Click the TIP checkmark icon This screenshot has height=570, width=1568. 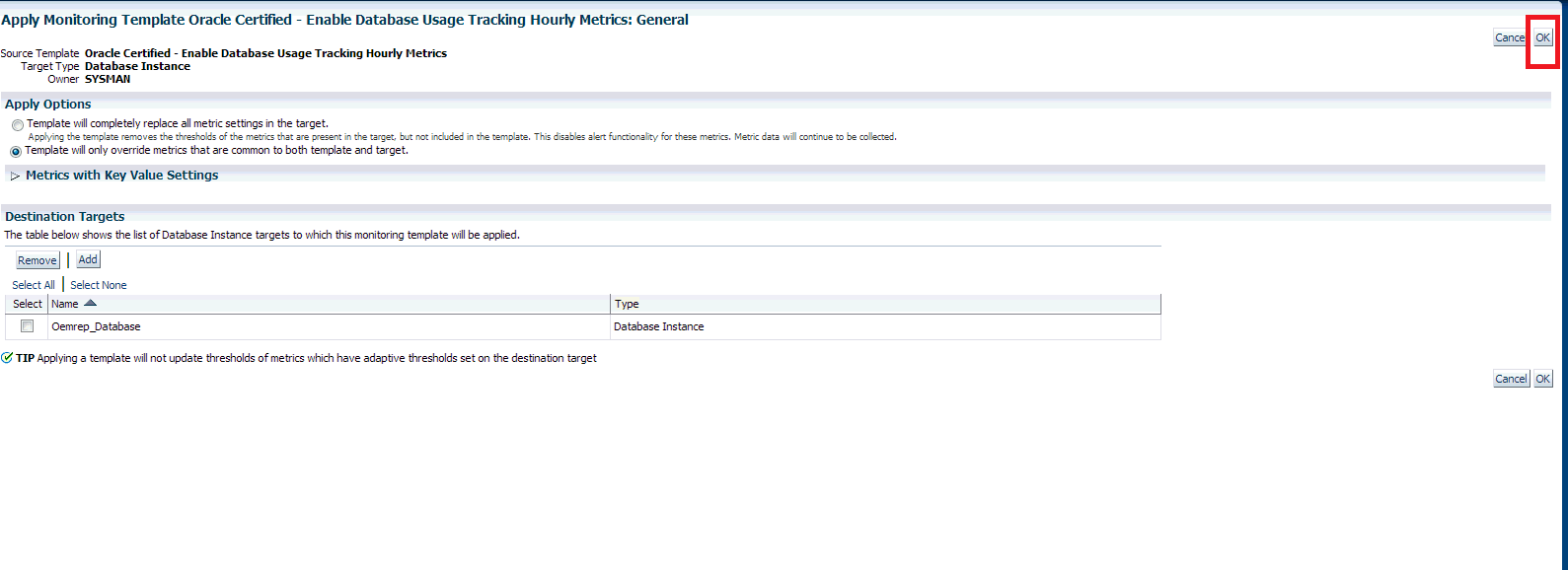pos(7,358)
